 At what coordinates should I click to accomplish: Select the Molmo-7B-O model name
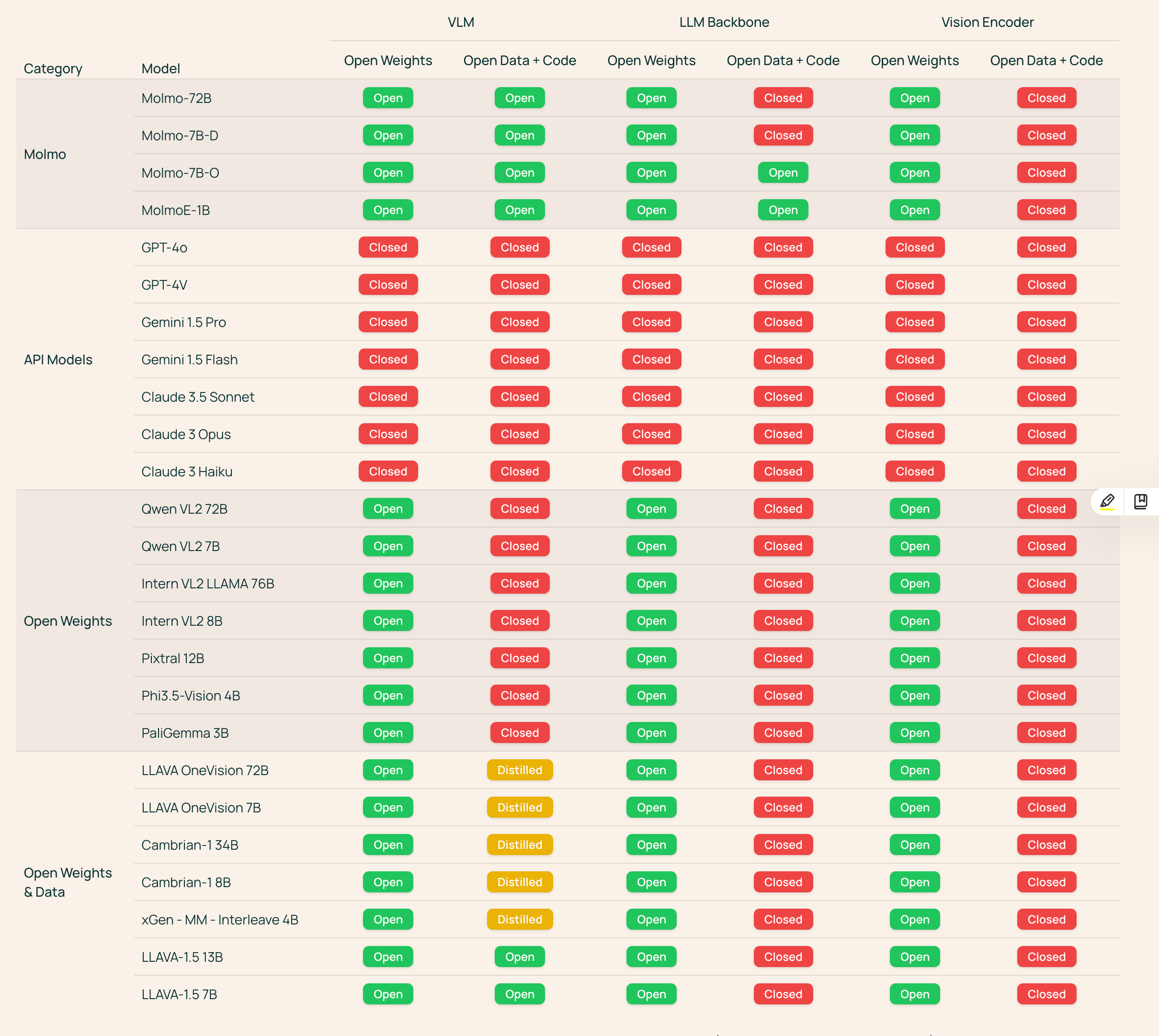coord(180,173)
